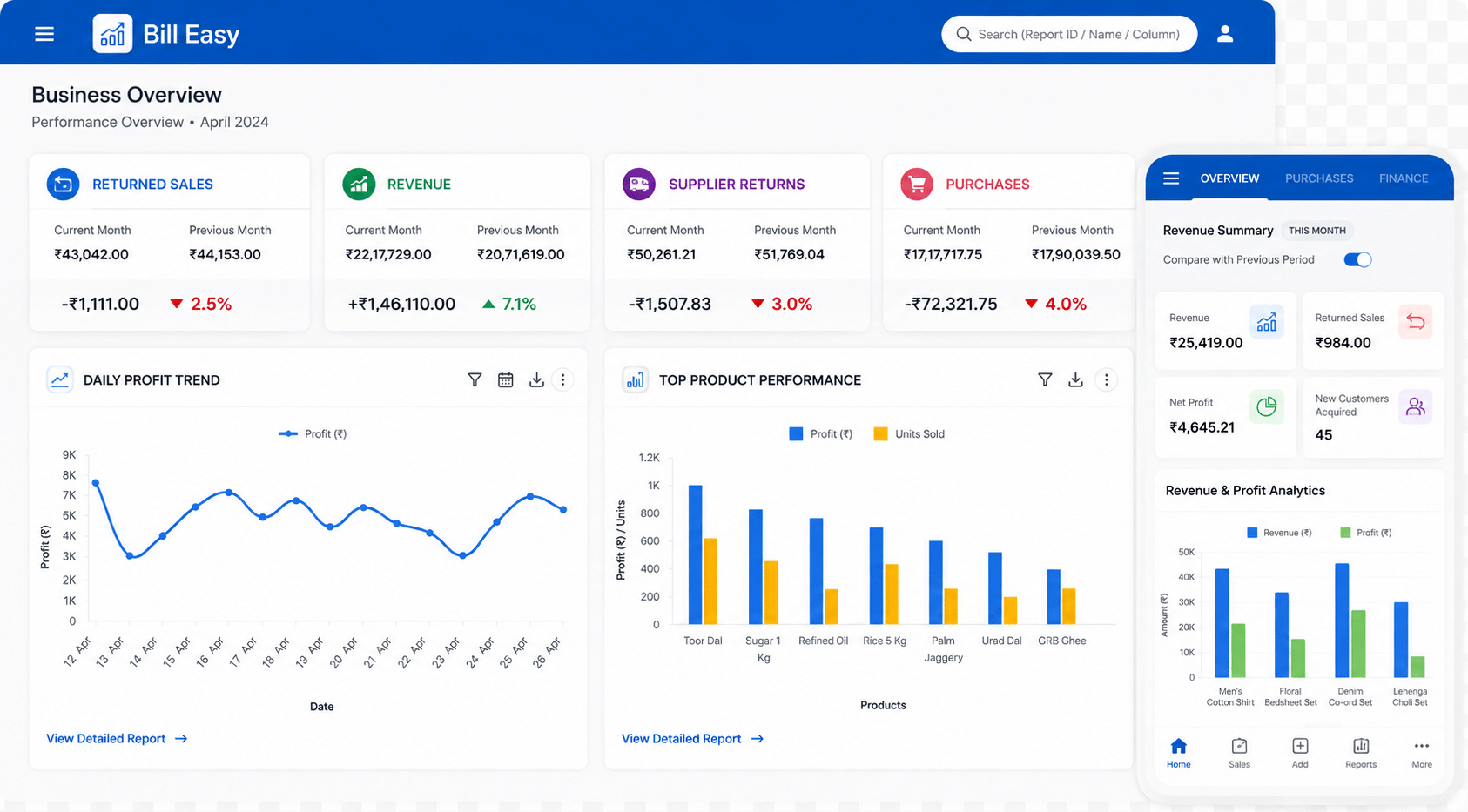Click the New Customers Acquired people icon

click(x=1416, y=406)
